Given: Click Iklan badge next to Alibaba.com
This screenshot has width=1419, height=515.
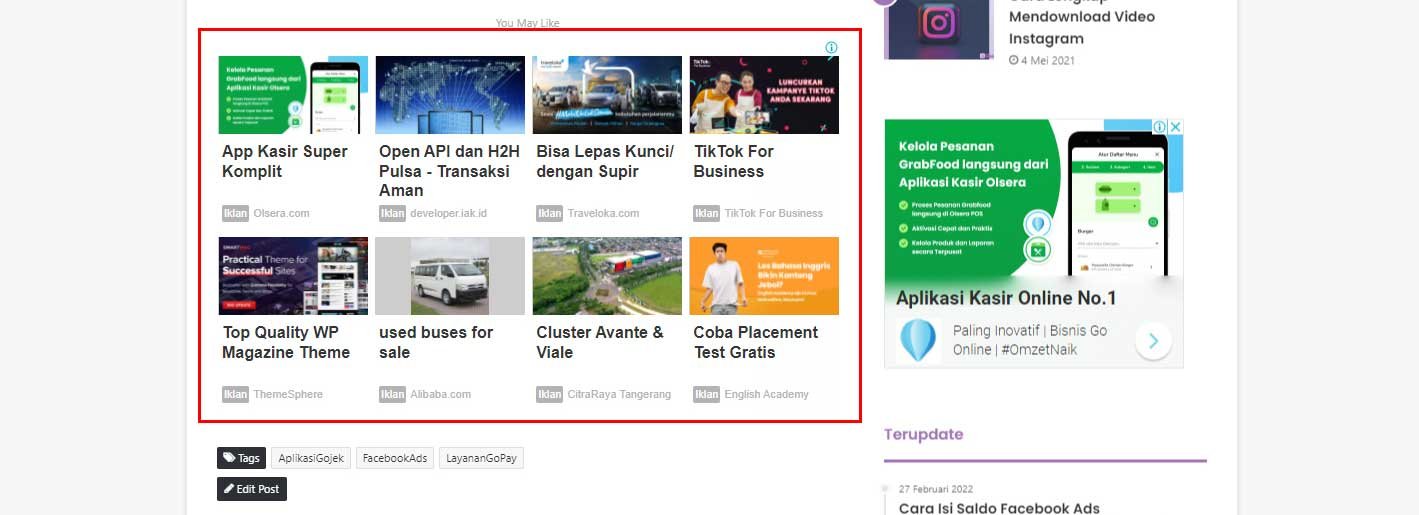Looking at the screenshot, I should (x=392, y=394).
